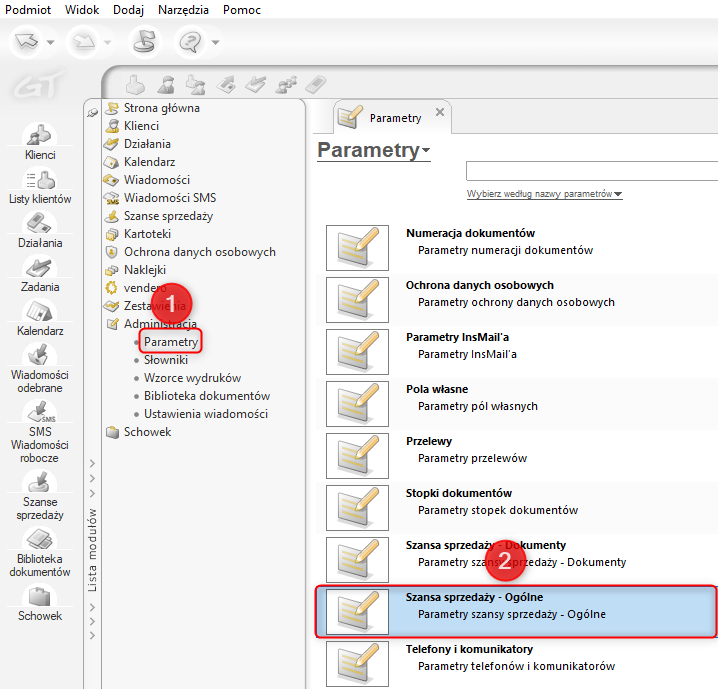Select Parametry under Administracja
The width and height of the screenshot is (718, 689).
pyautogui.click(x=170, y=342)
